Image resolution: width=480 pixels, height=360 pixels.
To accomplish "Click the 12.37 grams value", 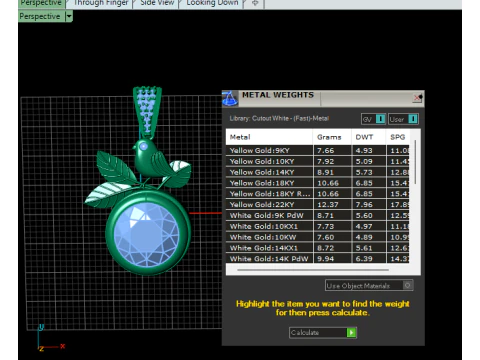I will [327, 205].
